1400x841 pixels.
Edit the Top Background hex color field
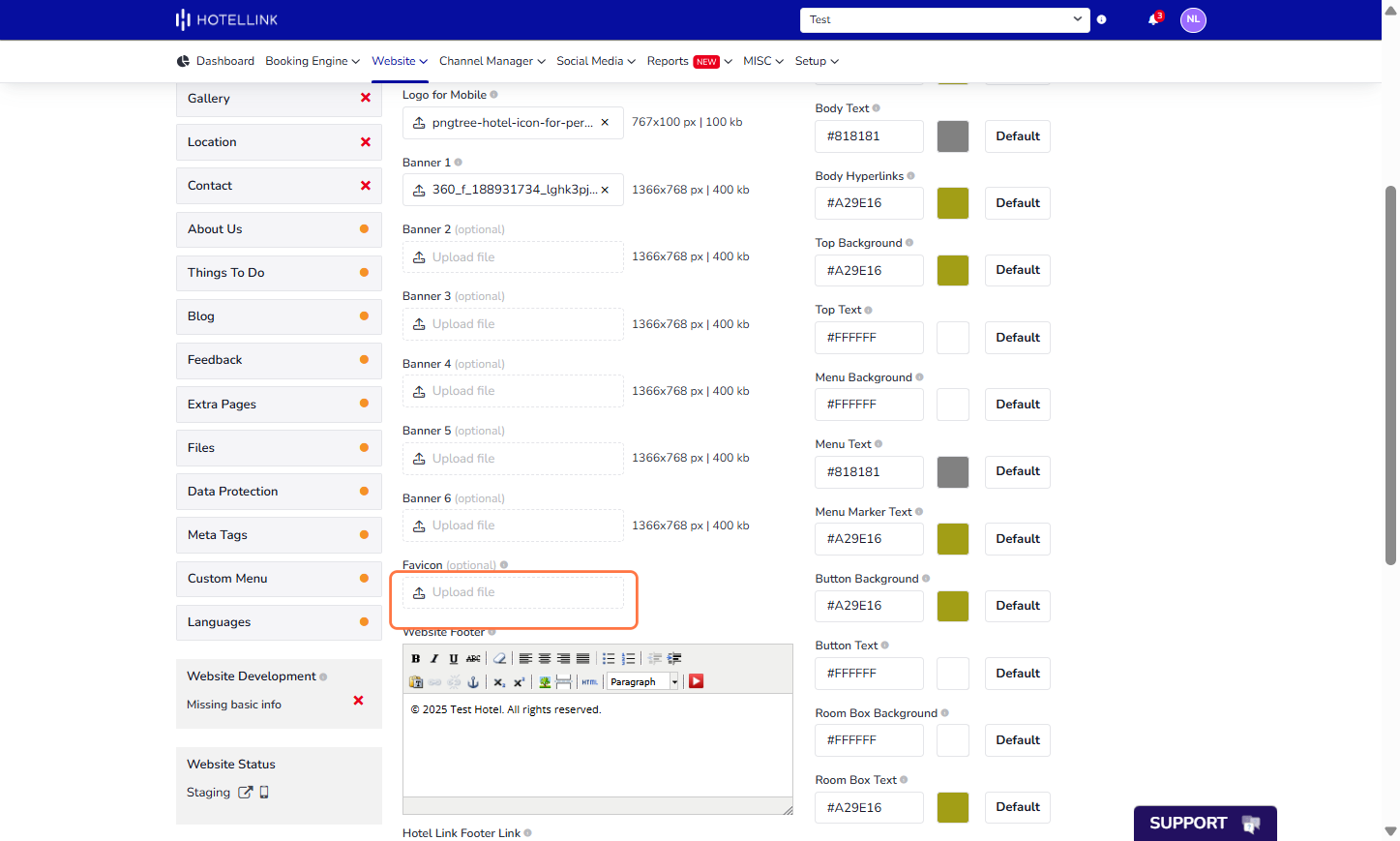coord(869,271)
